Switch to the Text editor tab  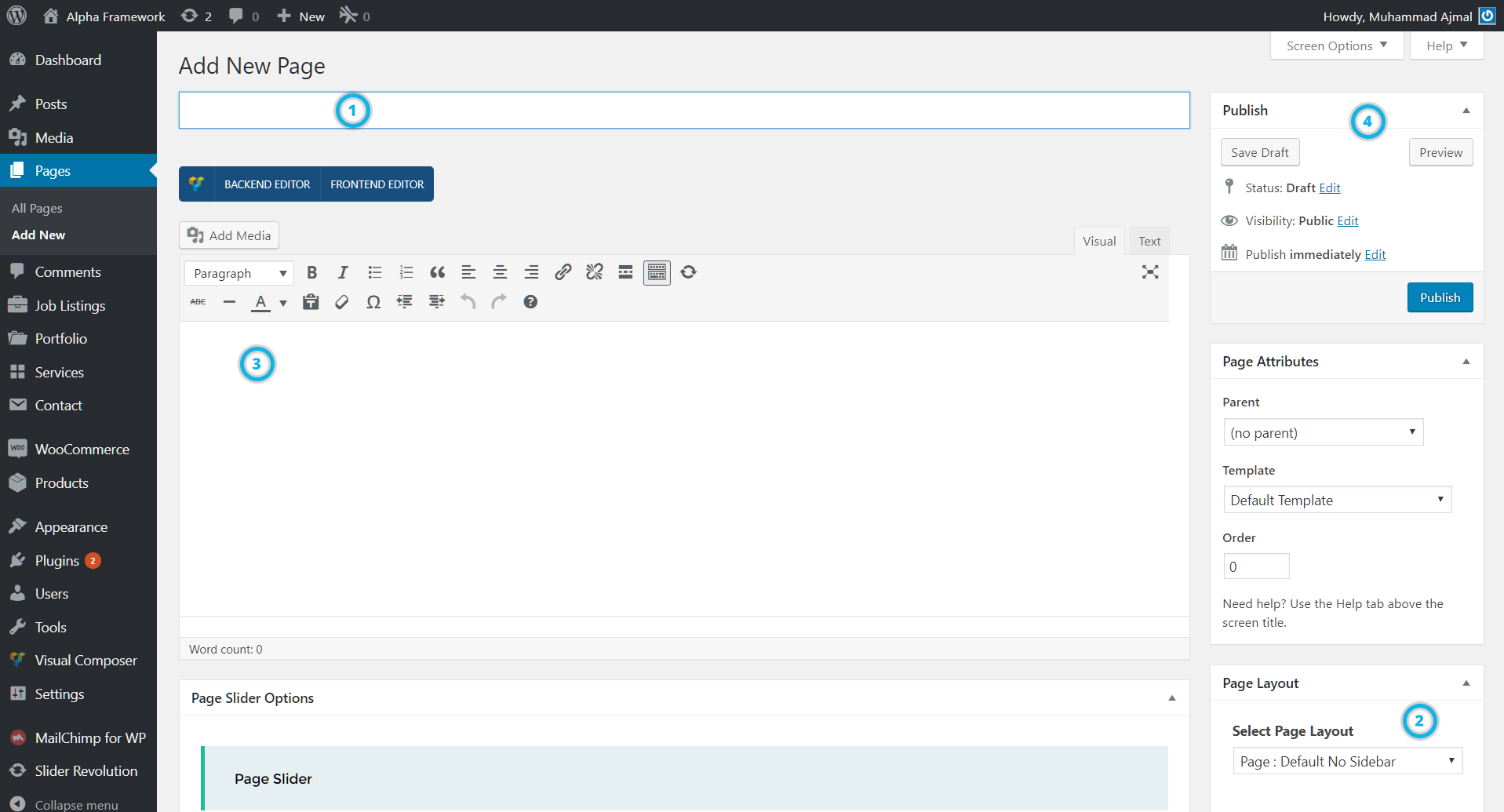click(x=1149, y=241)
